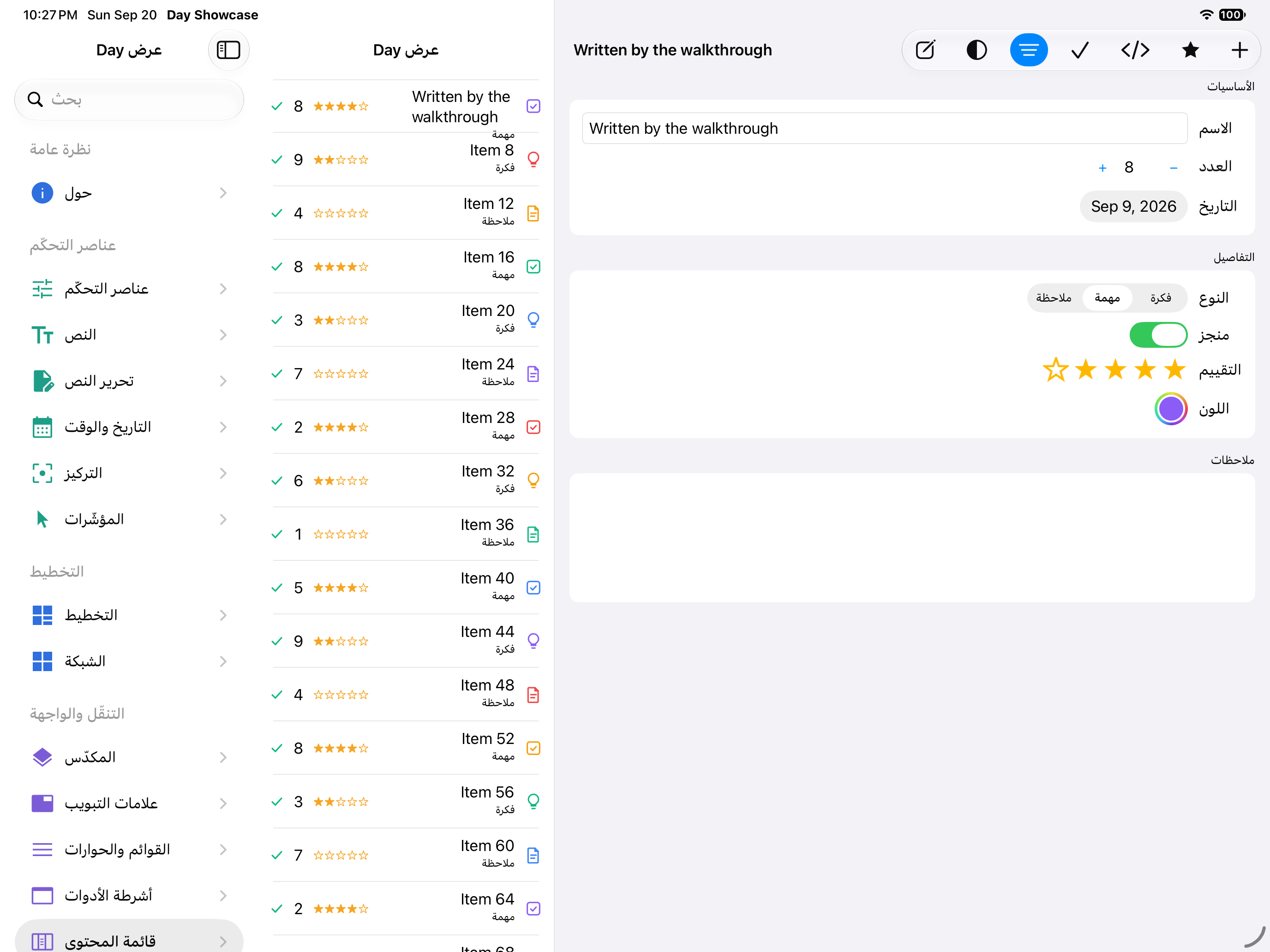
Task: Click the Tt text icon for النص
Action: 42,334
